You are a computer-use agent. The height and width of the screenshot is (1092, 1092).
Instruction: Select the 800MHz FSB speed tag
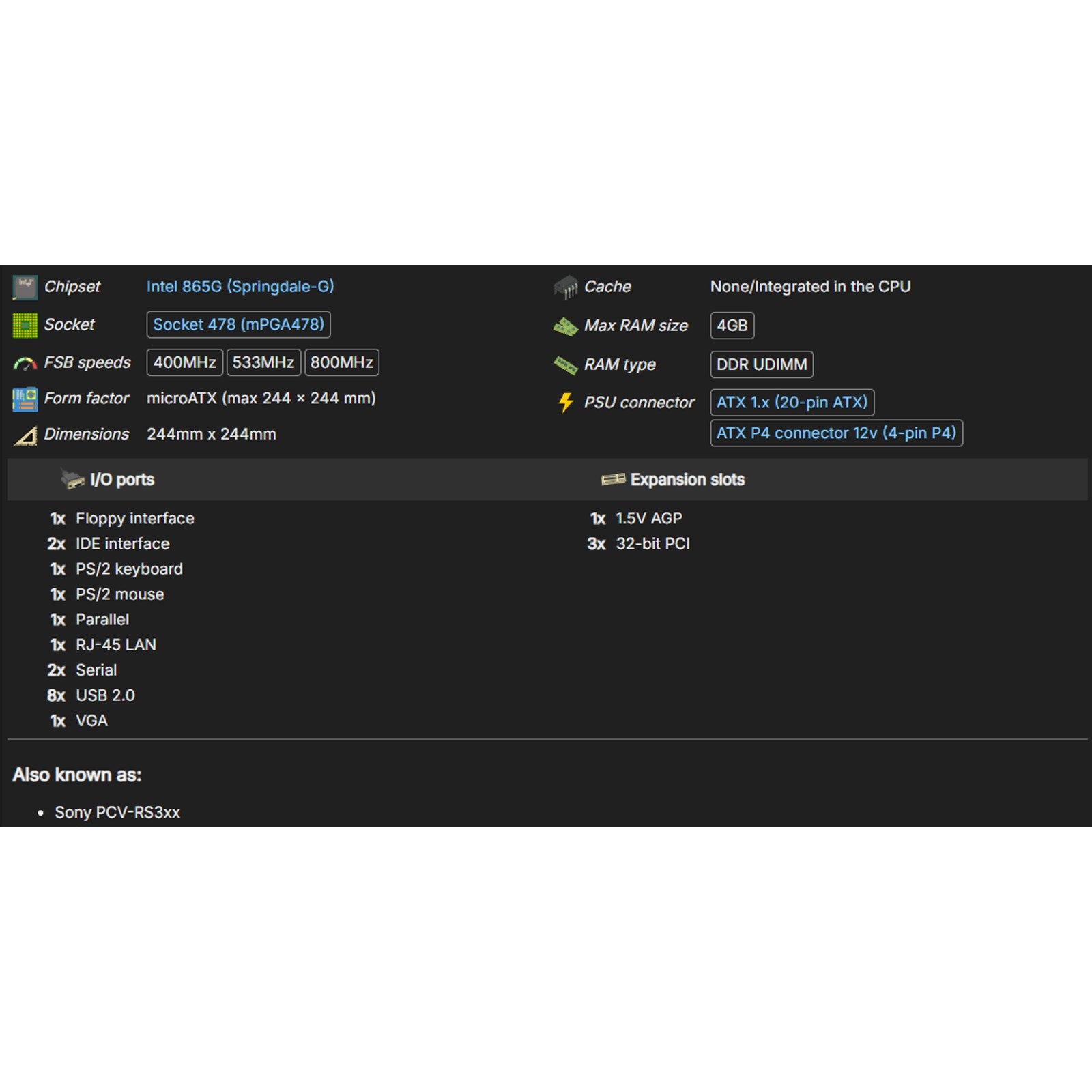point(342,362)
